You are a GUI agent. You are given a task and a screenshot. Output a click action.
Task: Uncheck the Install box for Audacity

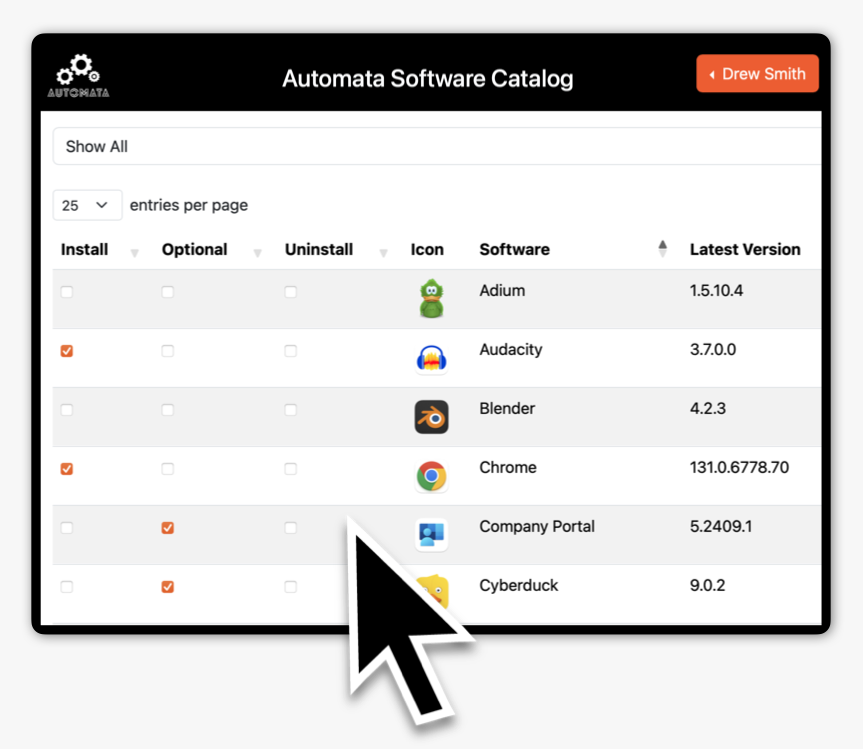67,351
